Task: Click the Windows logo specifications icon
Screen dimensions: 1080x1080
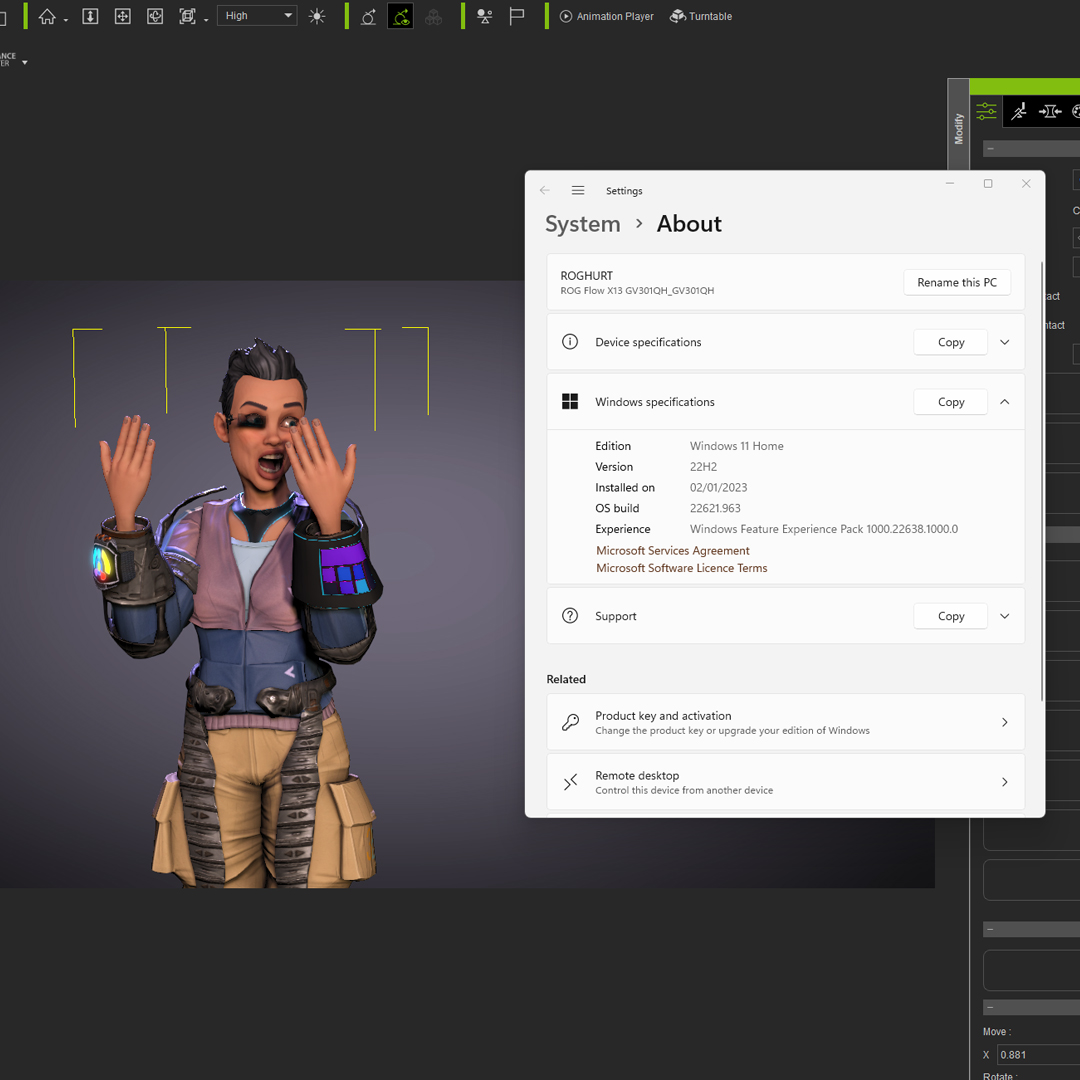Action: (570, 402)
